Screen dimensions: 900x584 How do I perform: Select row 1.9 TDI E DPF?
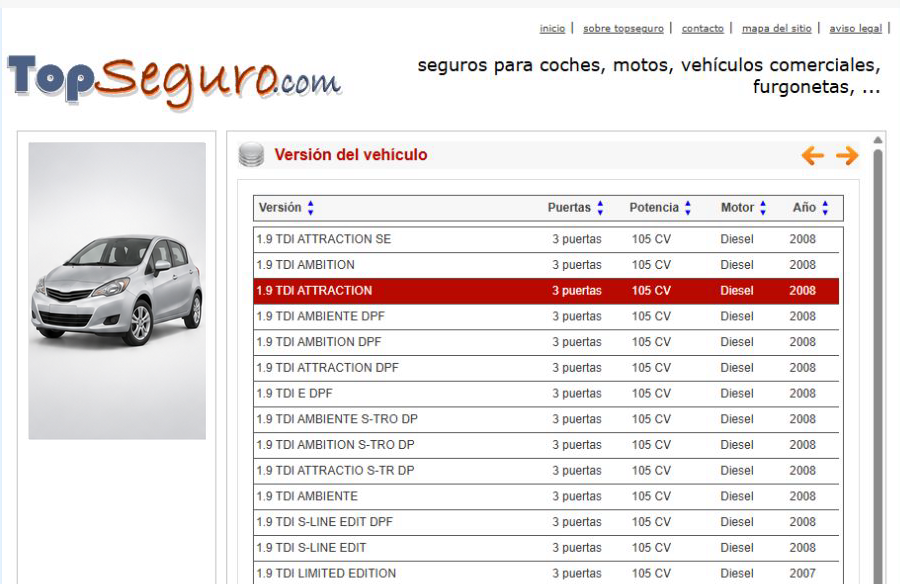pyautogui.click(x=546, y=394)
